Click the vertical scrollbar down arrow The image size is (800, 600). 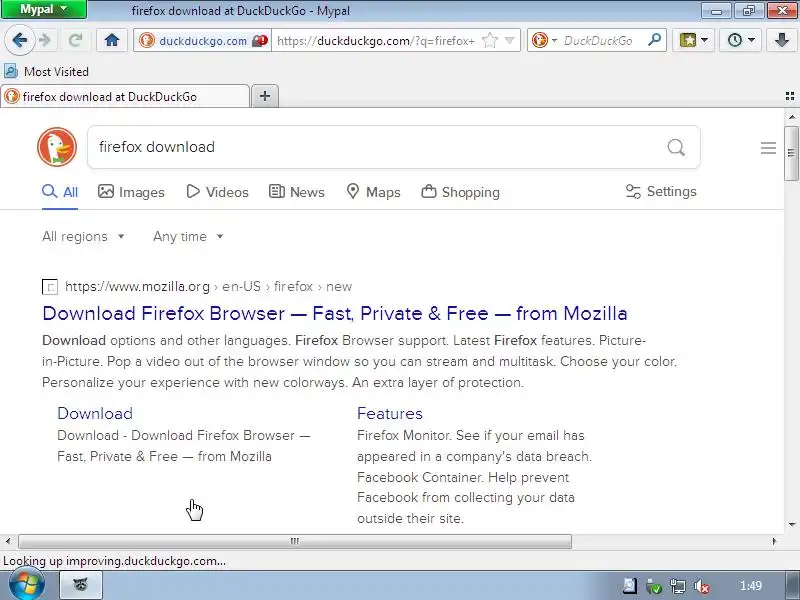(791, 524)
